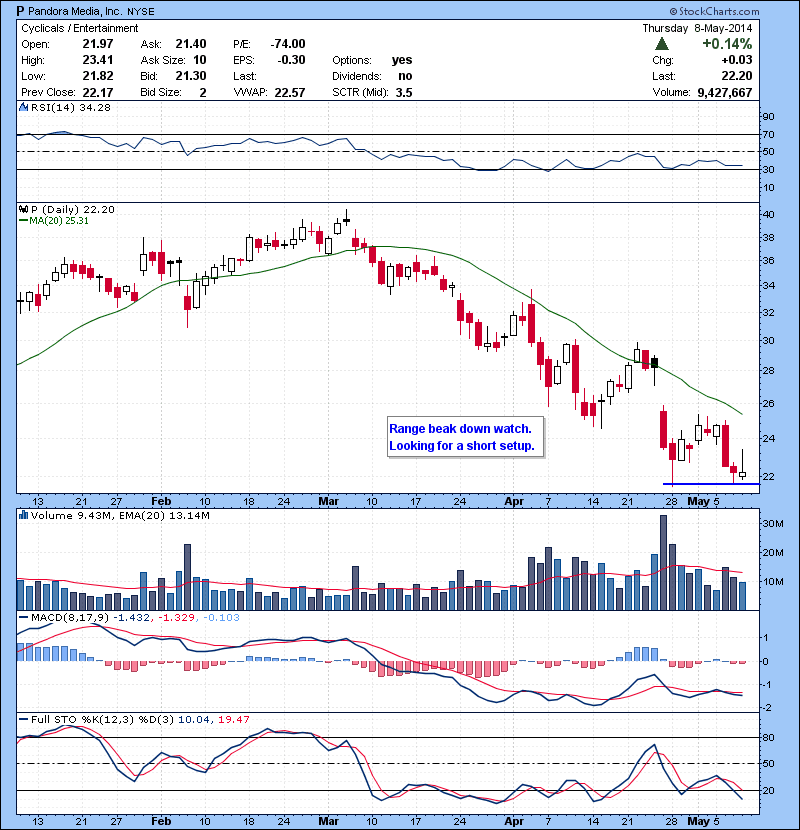
Task: Click the blue support line near 22
Action: click(711, 484)
